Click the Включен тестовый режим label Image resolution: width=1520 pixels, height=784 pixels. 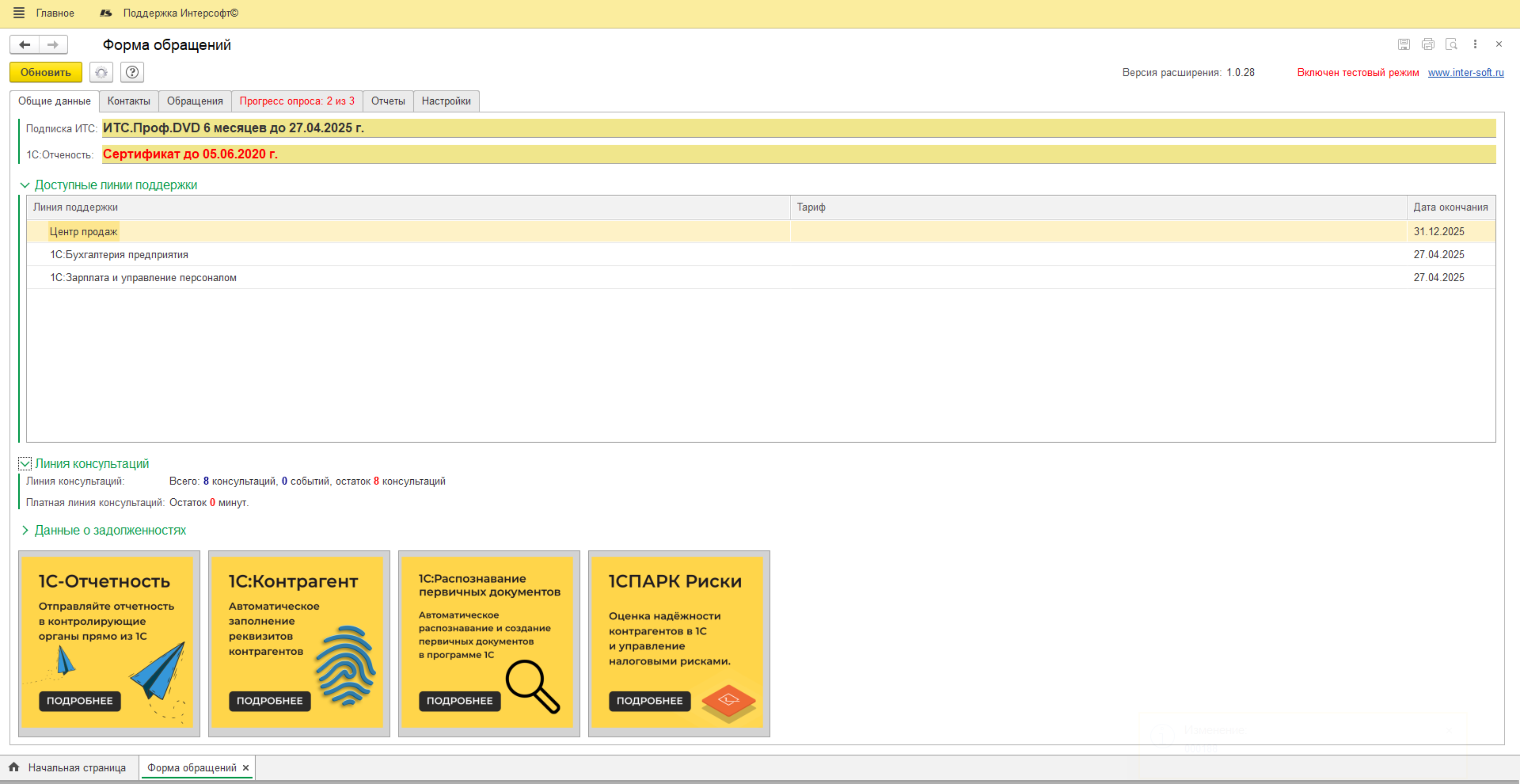1358,73
